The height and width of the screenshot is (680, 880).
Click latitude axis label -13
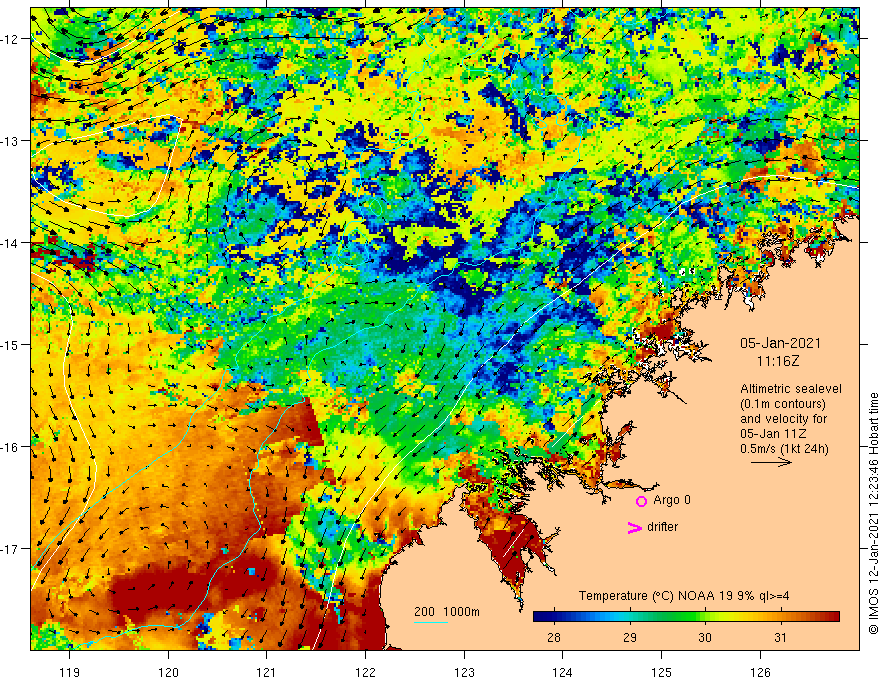[x=11, y=141]
